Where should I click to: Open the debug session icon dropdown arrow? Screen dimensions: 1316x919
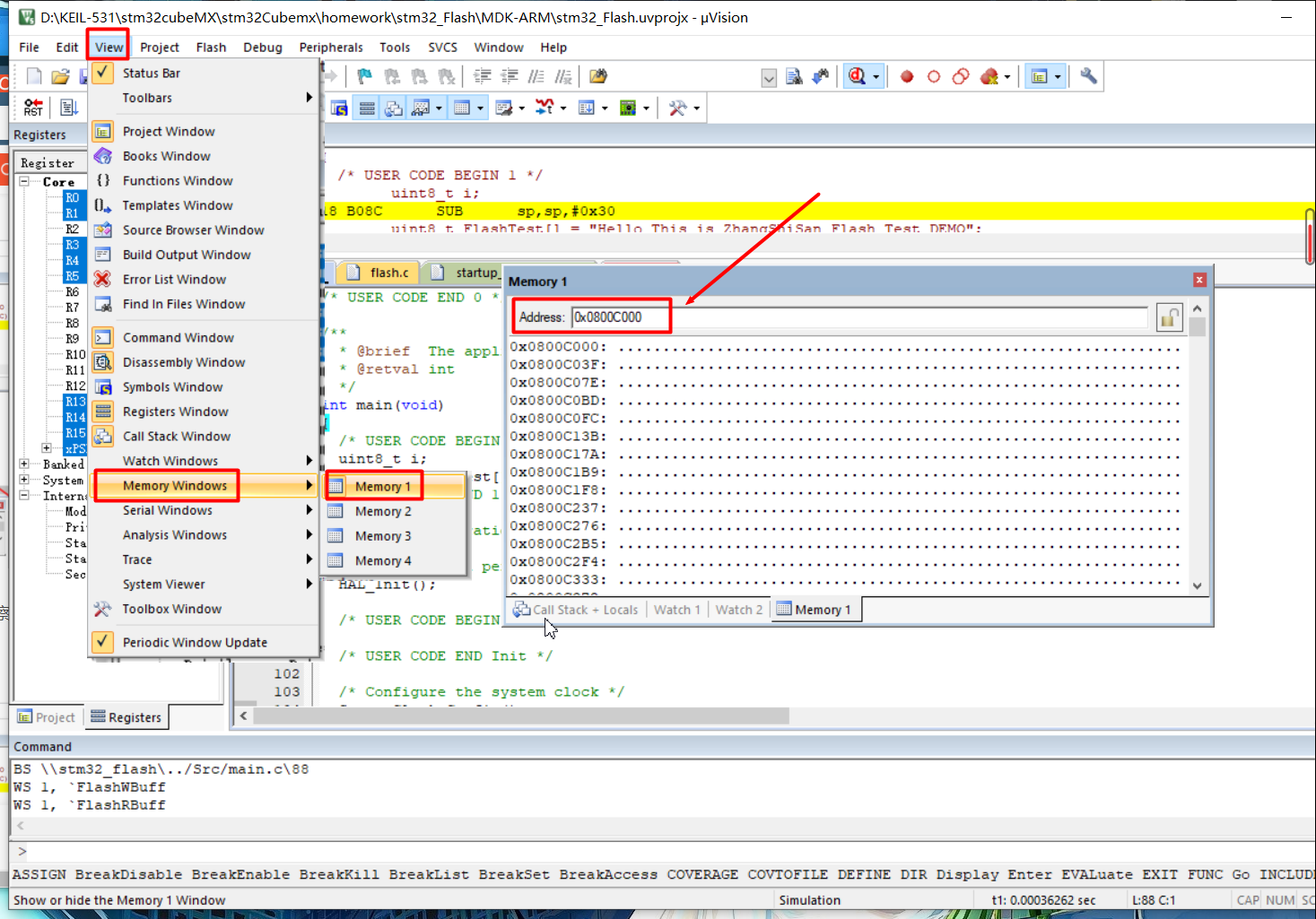coord(876,77)
